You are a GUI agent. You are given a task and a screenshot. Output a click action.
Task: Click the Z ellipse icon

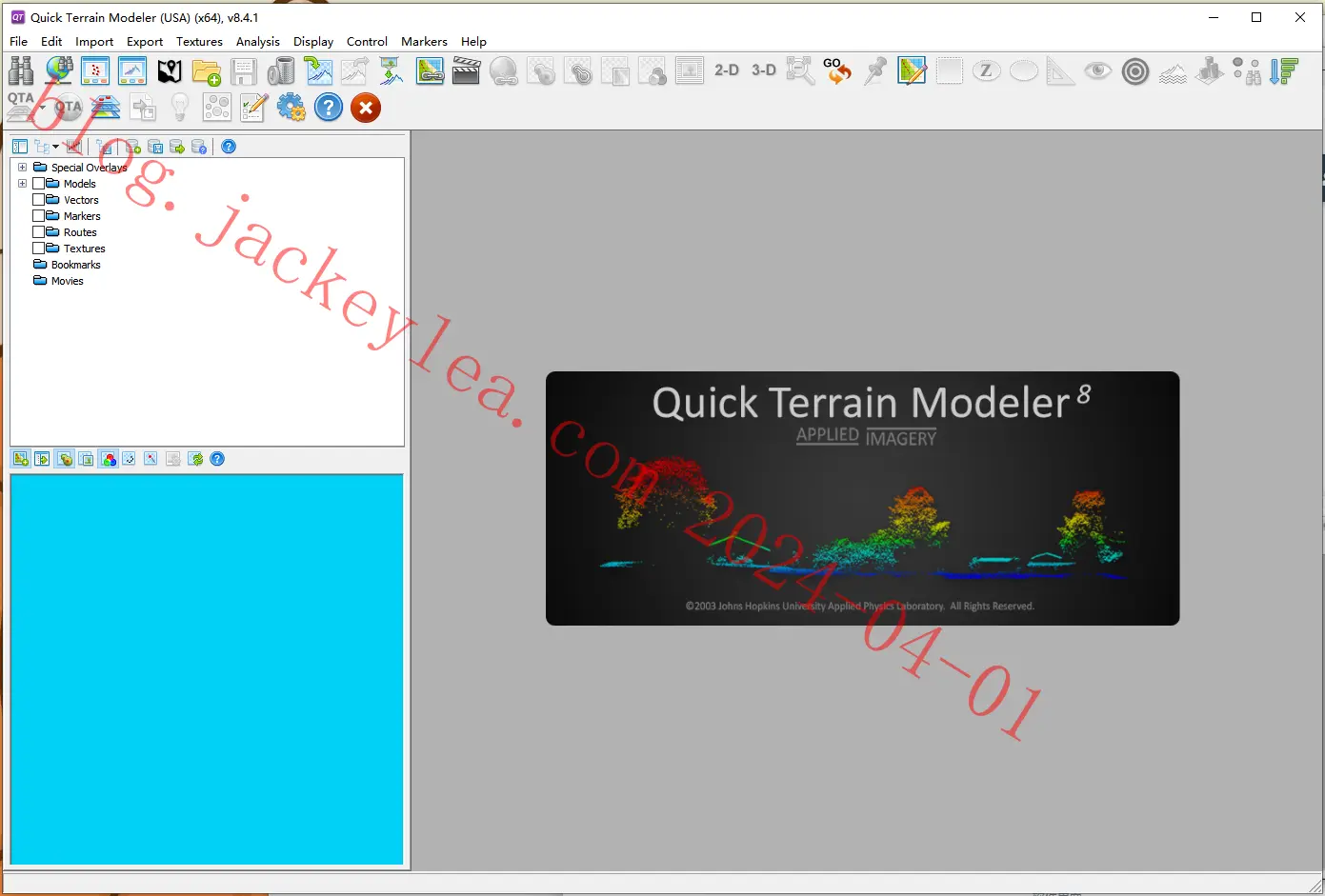point(986,70)
